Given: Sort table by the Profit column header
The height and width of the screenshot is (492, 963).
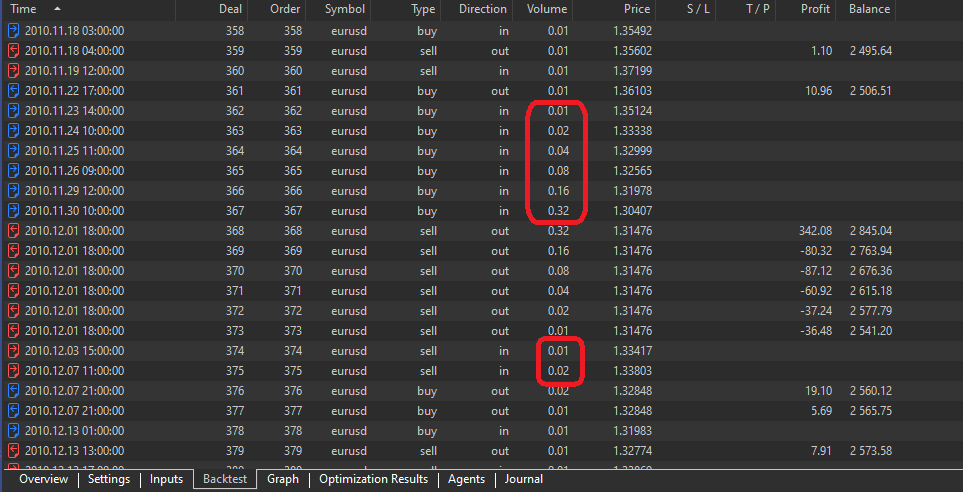Looking at the screenshot, I should 815,9.
